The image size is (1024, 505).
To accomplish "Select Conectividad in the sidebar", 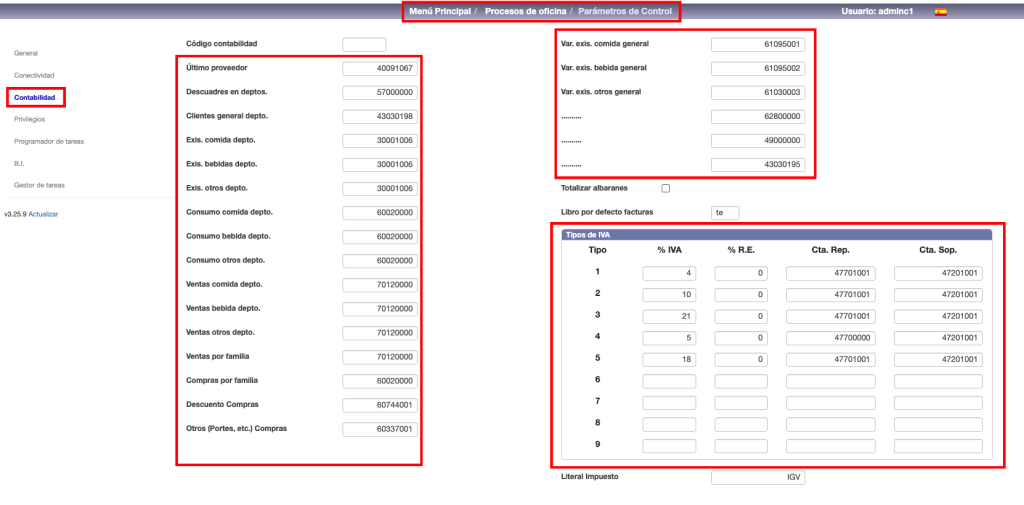I will [34, 75].
